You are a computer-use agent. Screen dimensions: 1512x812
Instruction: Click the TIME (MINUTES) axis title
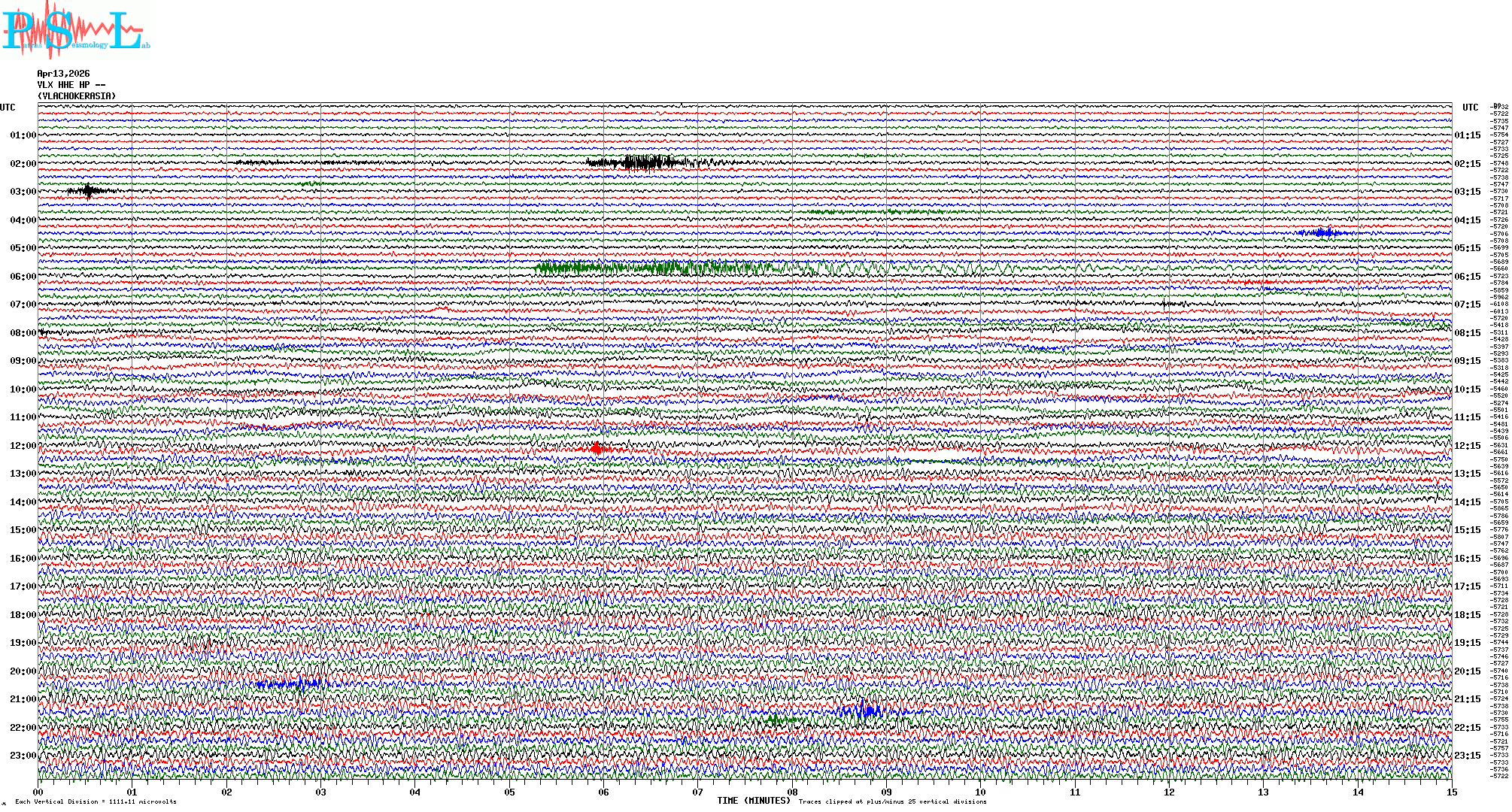754,801
